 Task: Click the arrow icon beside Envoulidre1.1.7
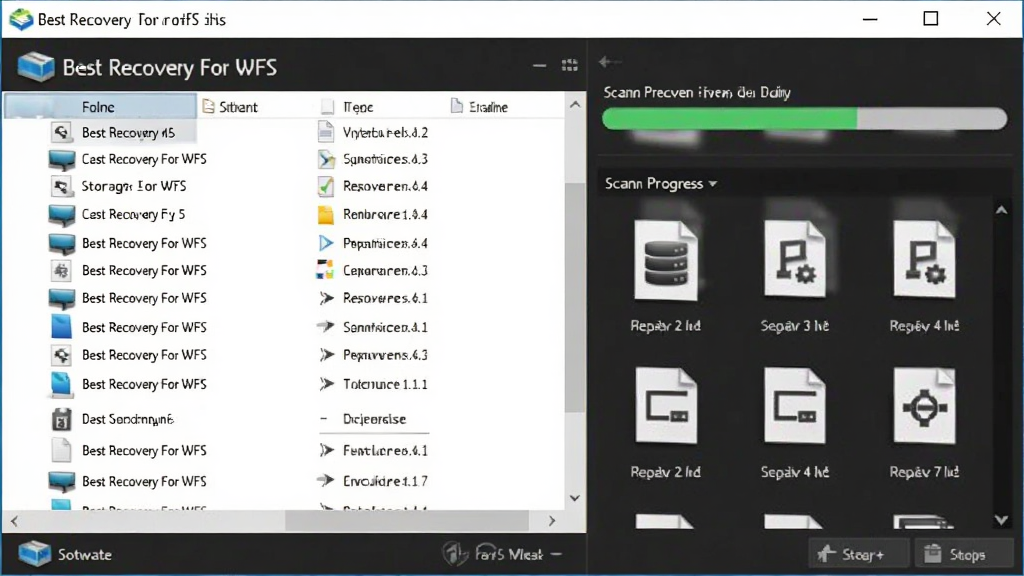[326, 481]
